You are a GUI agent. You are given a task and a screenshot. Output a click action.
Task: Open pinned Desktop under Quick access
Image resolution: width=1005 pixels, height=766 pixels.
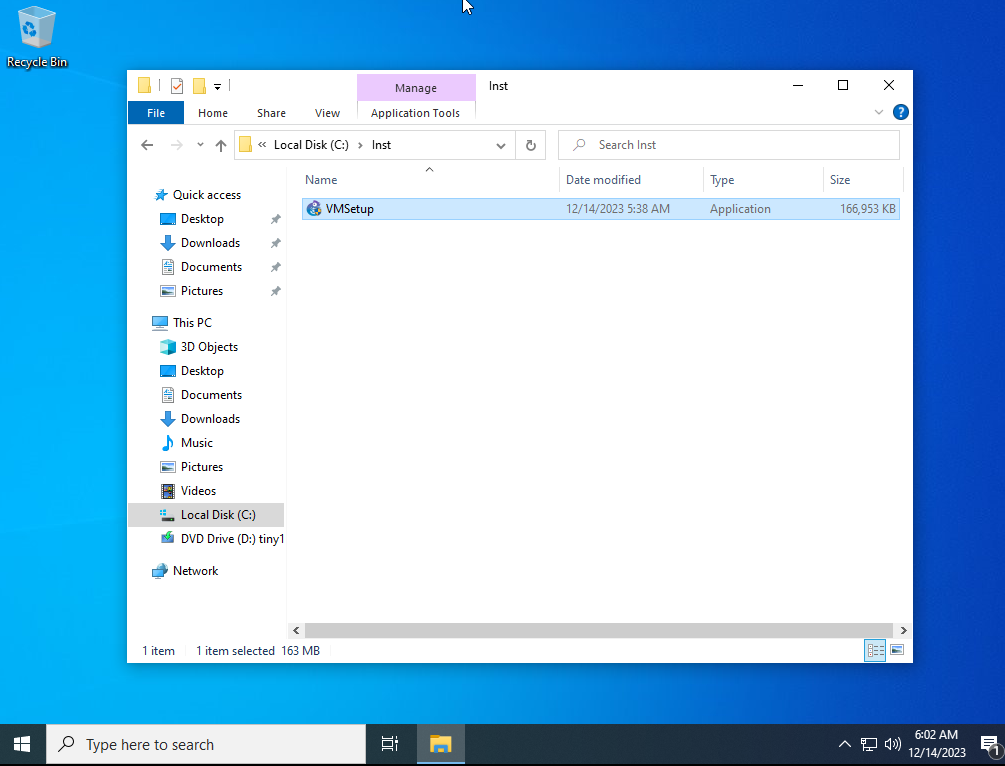tap(202, 219)
